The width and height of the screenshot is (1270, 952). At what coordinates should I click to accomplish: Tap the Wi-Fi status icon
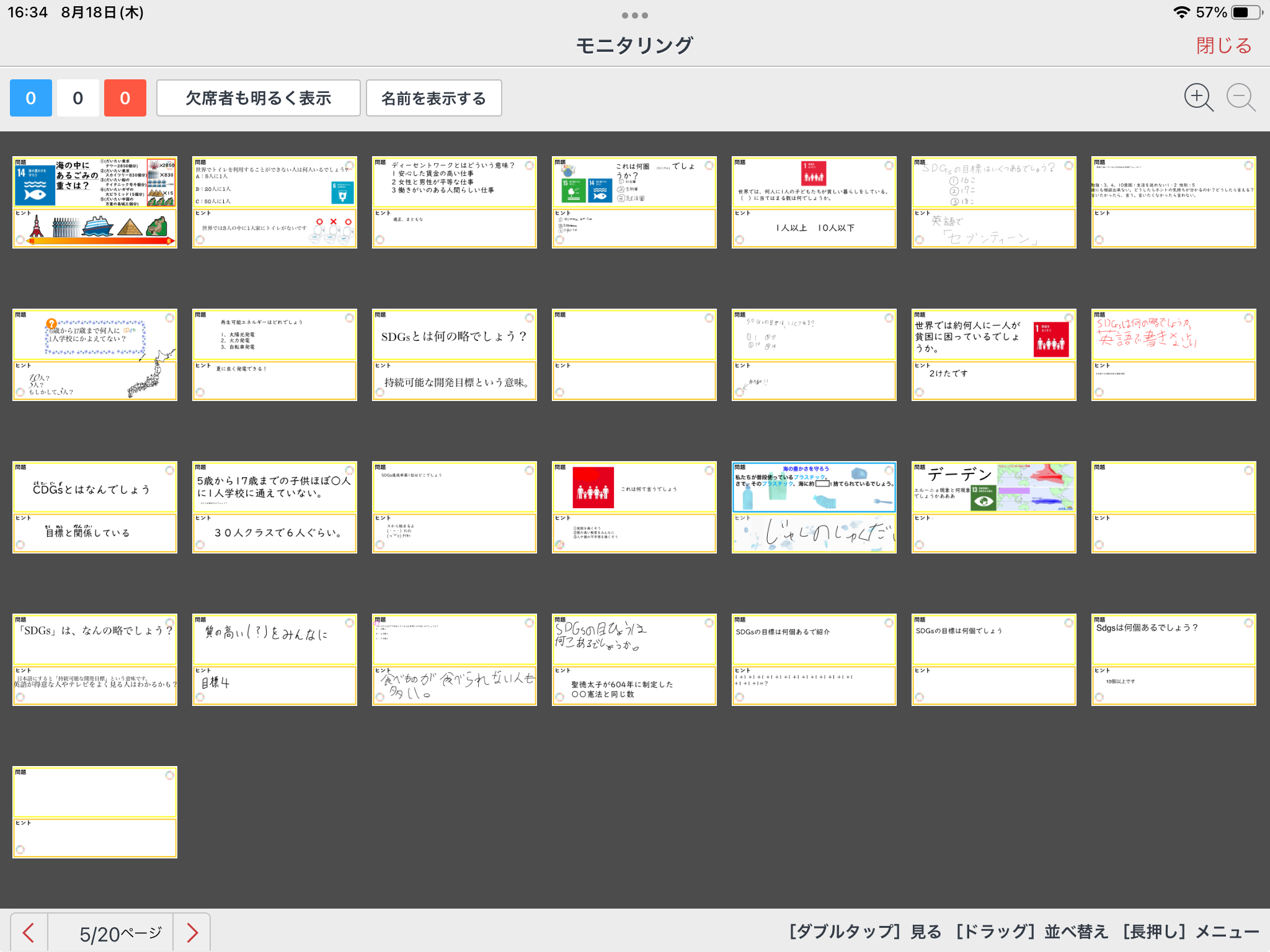1181,12
